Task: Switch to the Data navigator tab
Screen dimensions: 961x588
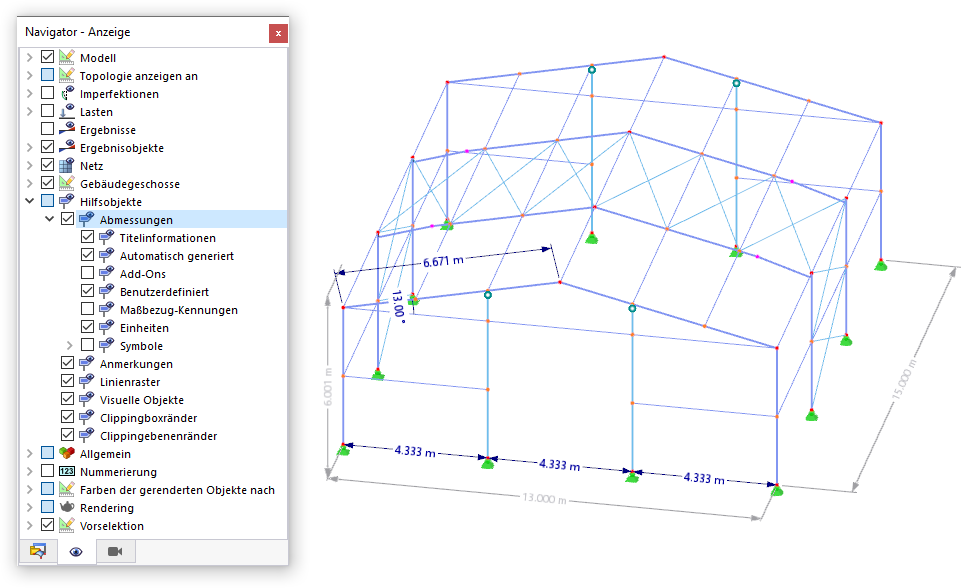Action: 37,551
